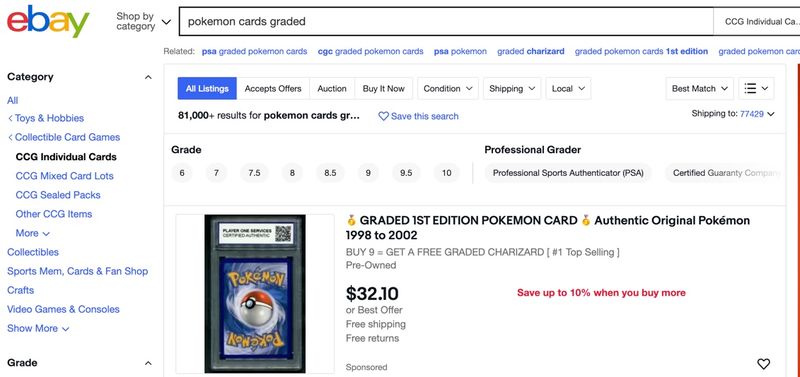Click the eBay logo
This screenshot has height=377, width=800.
tap(48, 21)
